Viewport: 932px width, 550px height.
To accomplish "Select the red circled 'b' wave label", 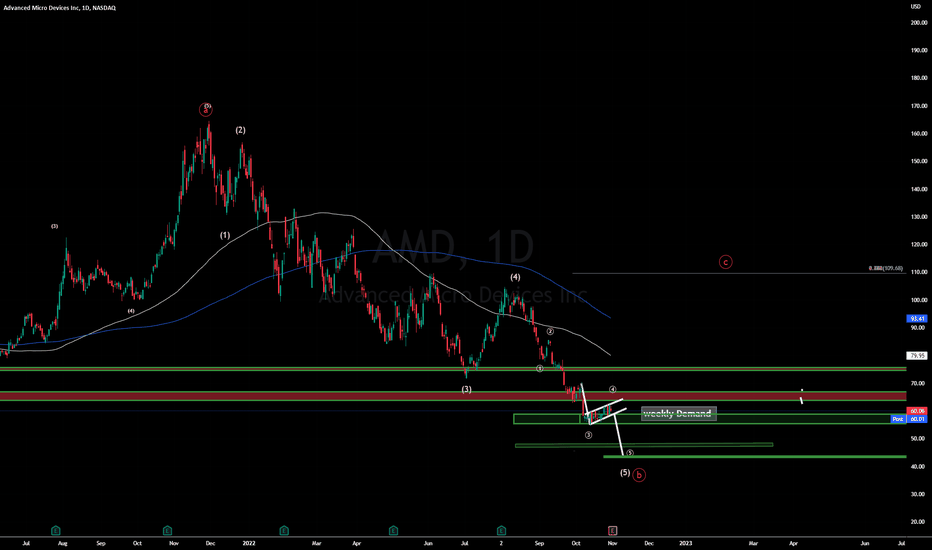I will (639, 475).
